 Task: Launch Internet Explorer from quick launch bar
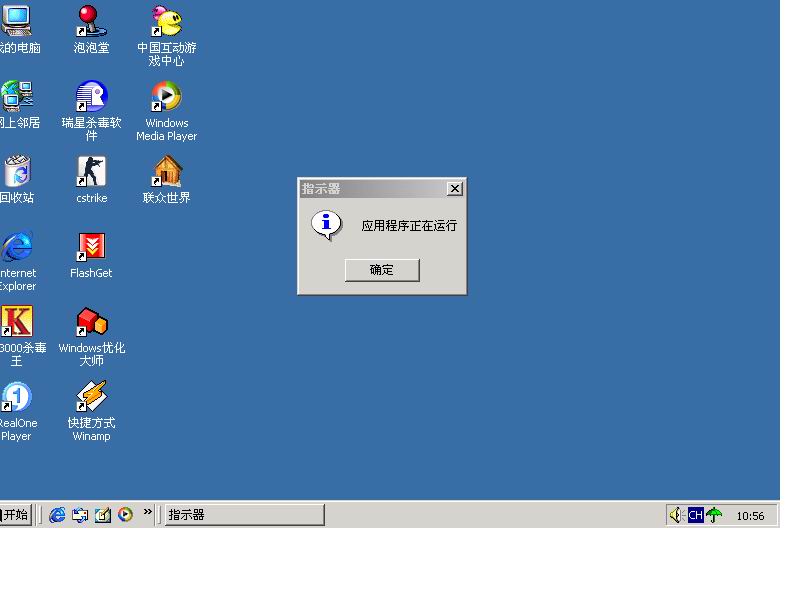(57, 515)
